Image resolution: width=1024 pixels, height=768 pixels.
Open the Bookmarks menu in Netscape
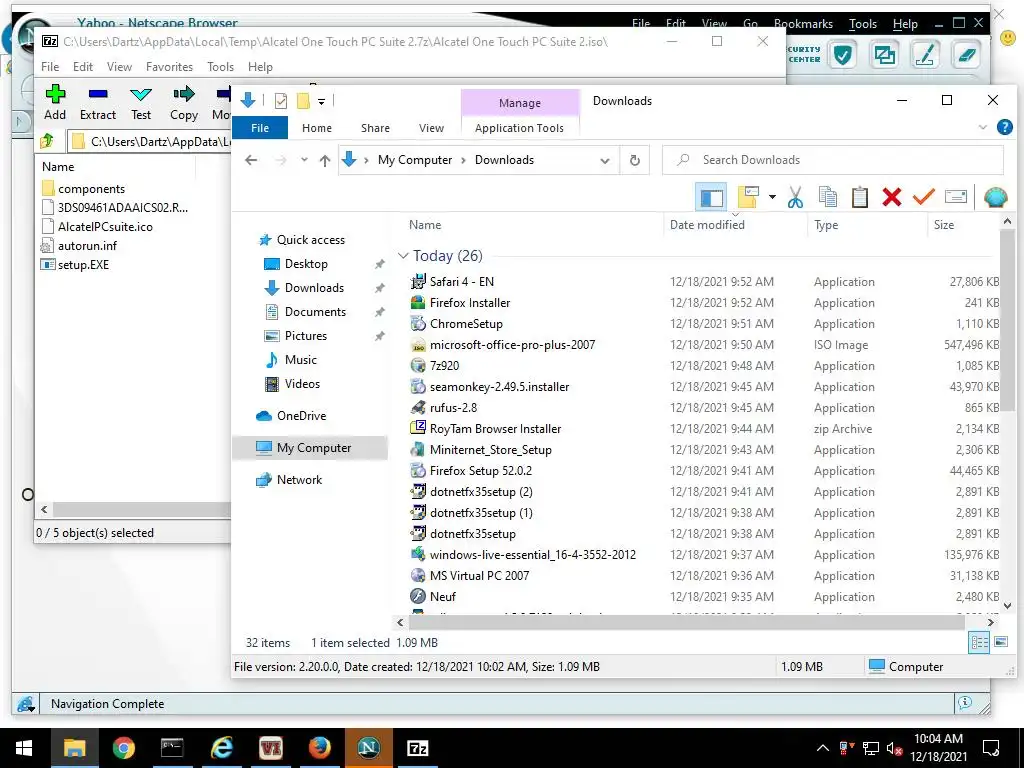pos(803,24)
